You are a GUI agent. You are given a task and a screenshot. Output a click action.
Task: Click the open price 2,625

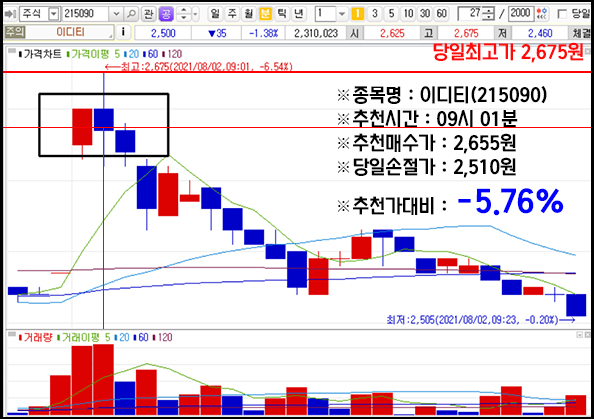coord(392,33)
